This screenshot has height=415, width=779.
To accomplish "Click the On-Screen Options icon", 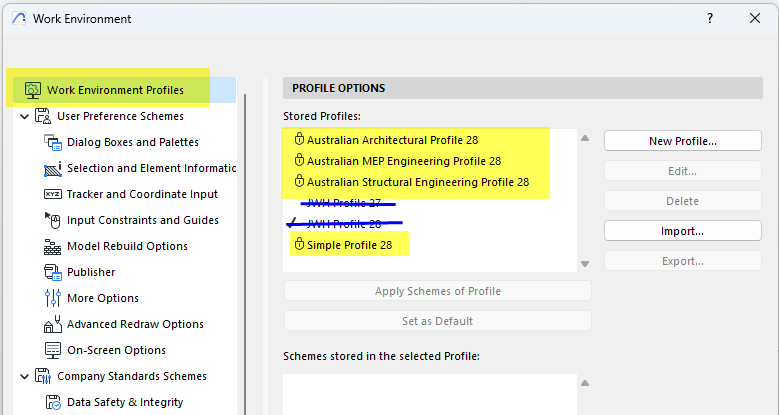I will (53, 350).
